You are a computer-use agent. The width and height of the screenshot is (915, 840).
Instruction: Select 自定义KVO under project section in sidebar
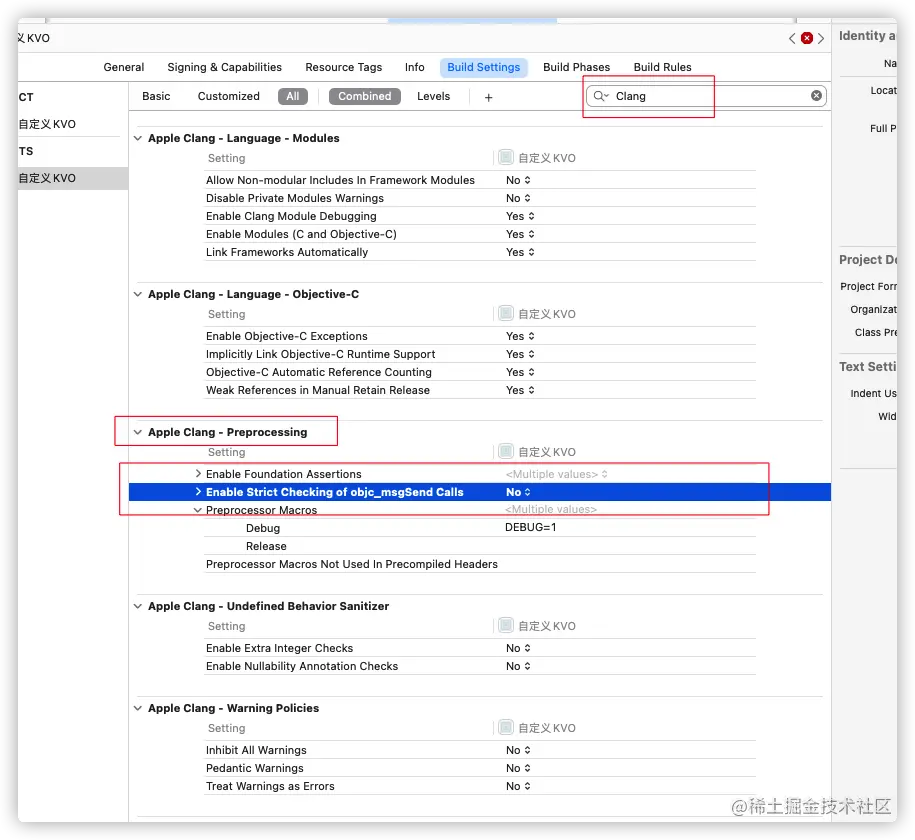[x=47, y=124]
